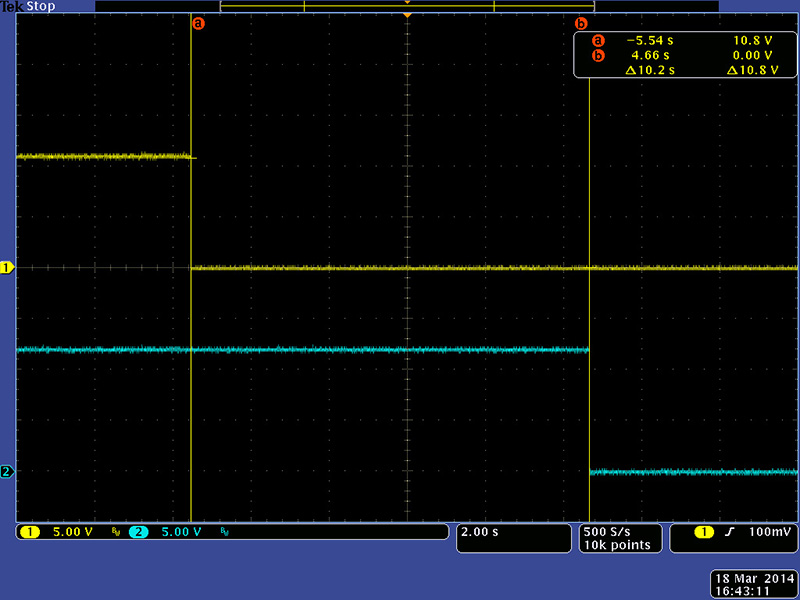Click the 100mV trigger level readout
The image size is (800, 600).
point(769,532)
